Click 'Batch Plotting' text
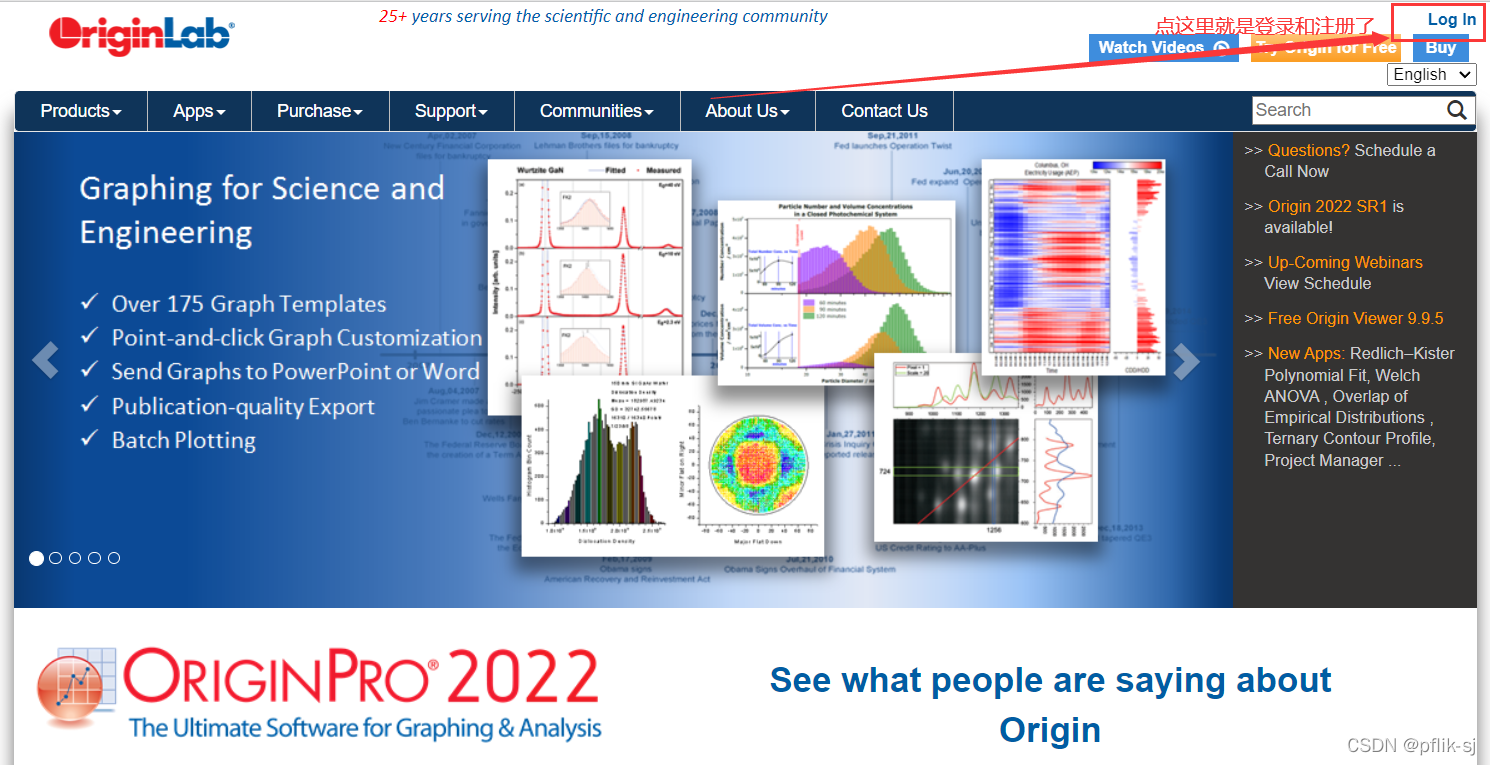Viewport: 1490px width, 765px height. click(184, 440)
